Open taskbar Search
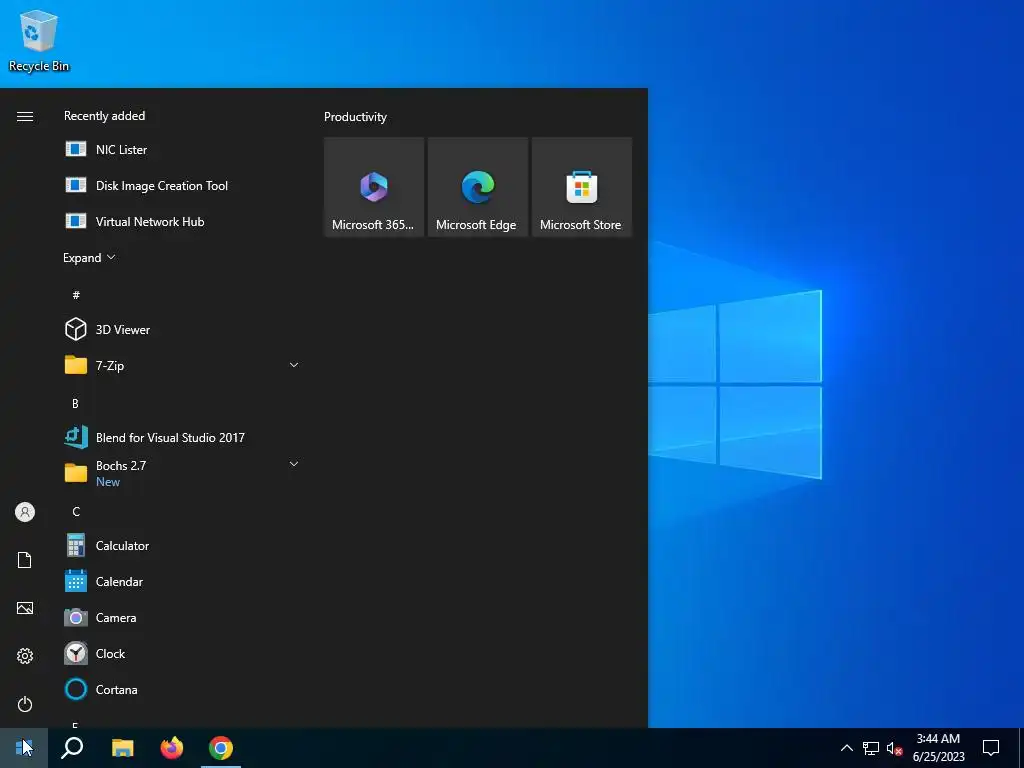Image resolution: width=1024 pixels, height=768 pixels. (x=72, y=748)
